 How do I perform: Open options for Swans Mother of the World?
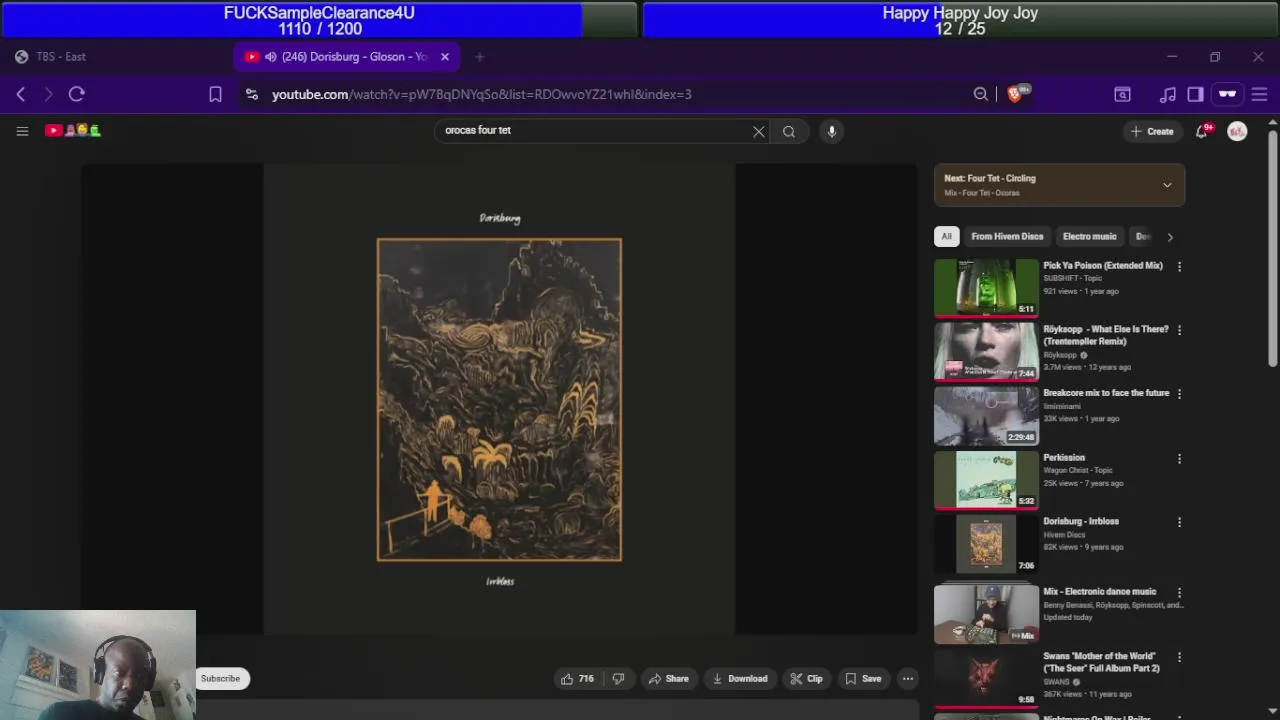click(x=1180, y=657)
